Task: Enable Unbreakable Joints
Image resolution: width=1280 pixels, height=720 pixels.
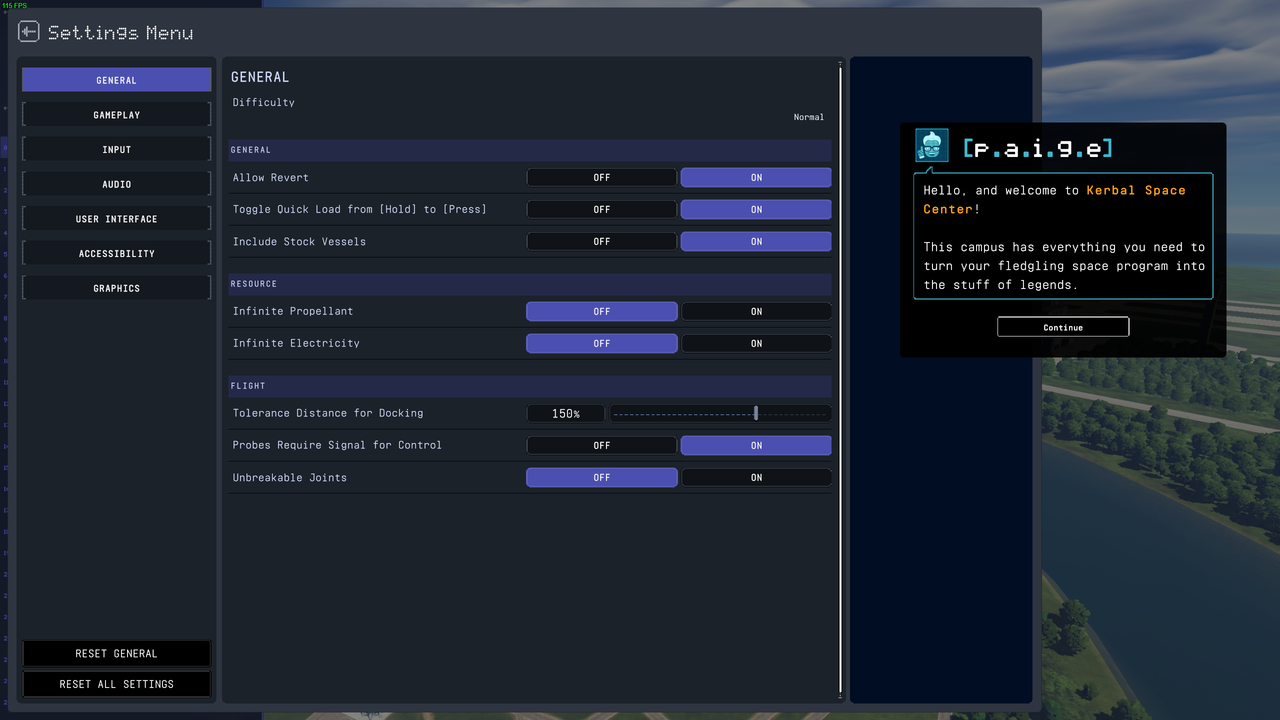Action: point(756,477)
